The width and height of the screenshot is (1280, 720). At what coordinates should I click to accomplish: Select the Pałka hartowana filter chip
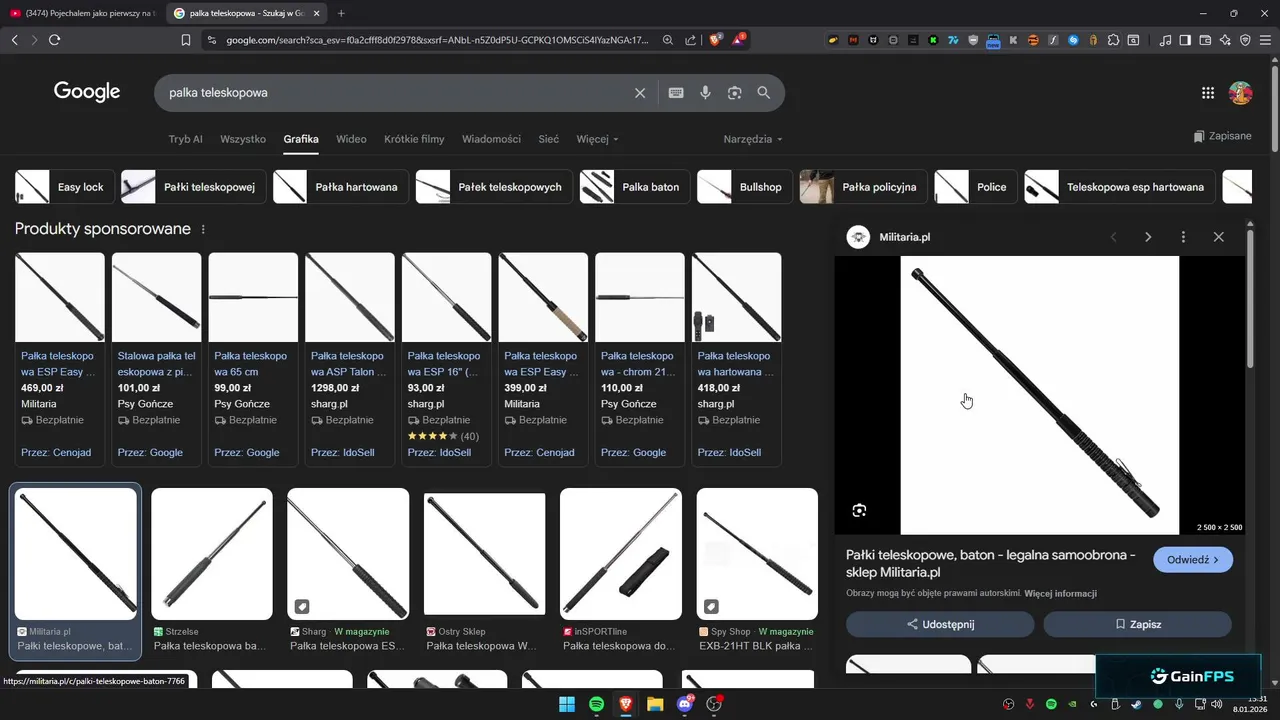[341, 187]
